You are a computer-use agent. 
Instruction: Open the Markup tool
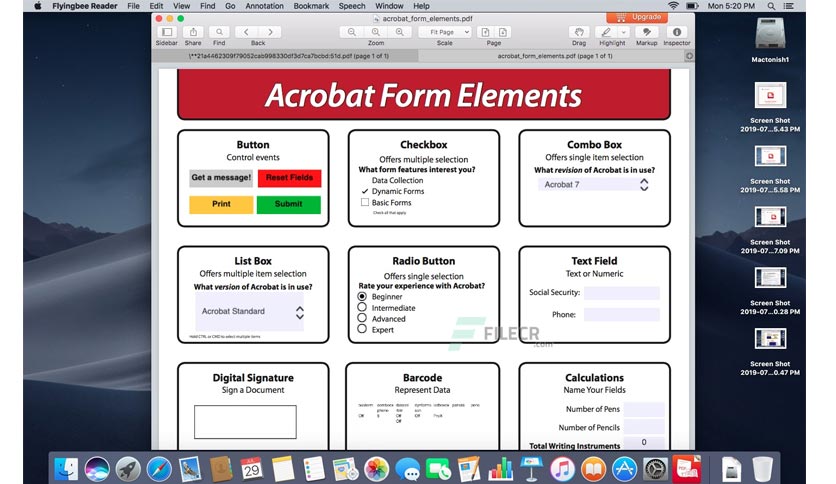(646, 32)
